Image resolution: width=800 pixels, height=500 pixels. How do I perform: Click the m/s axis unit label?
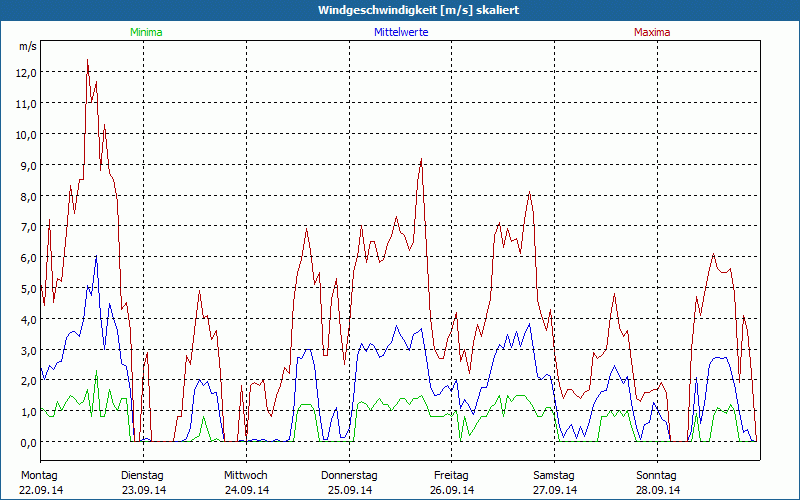[28, 46]
